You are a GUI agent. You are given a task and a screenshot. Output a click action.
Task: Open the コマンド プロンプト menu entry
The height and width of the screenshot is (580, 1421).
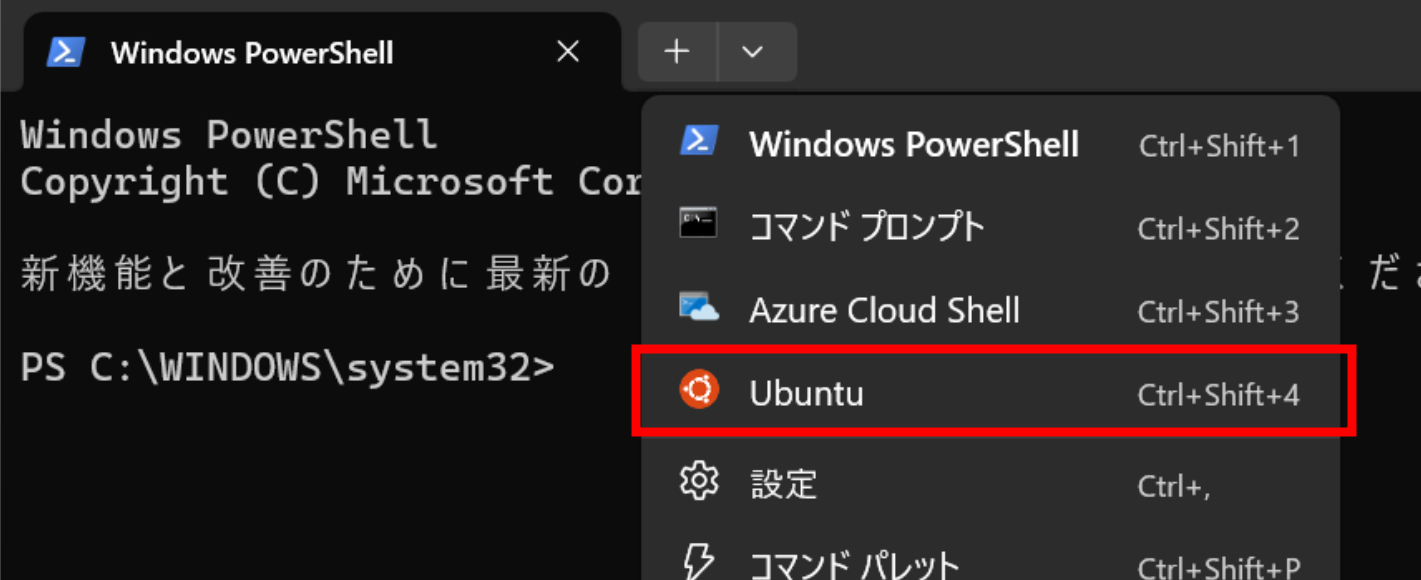click(991, 228)
